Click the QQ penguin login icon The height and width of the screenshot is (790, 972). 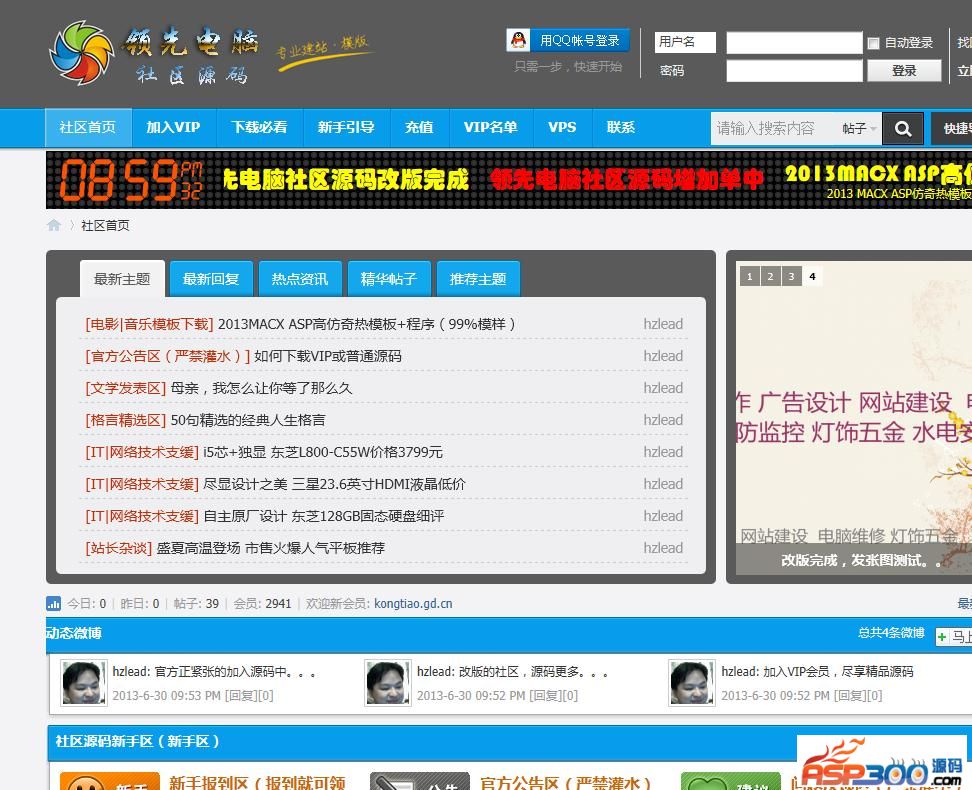(x=518, y=40)
